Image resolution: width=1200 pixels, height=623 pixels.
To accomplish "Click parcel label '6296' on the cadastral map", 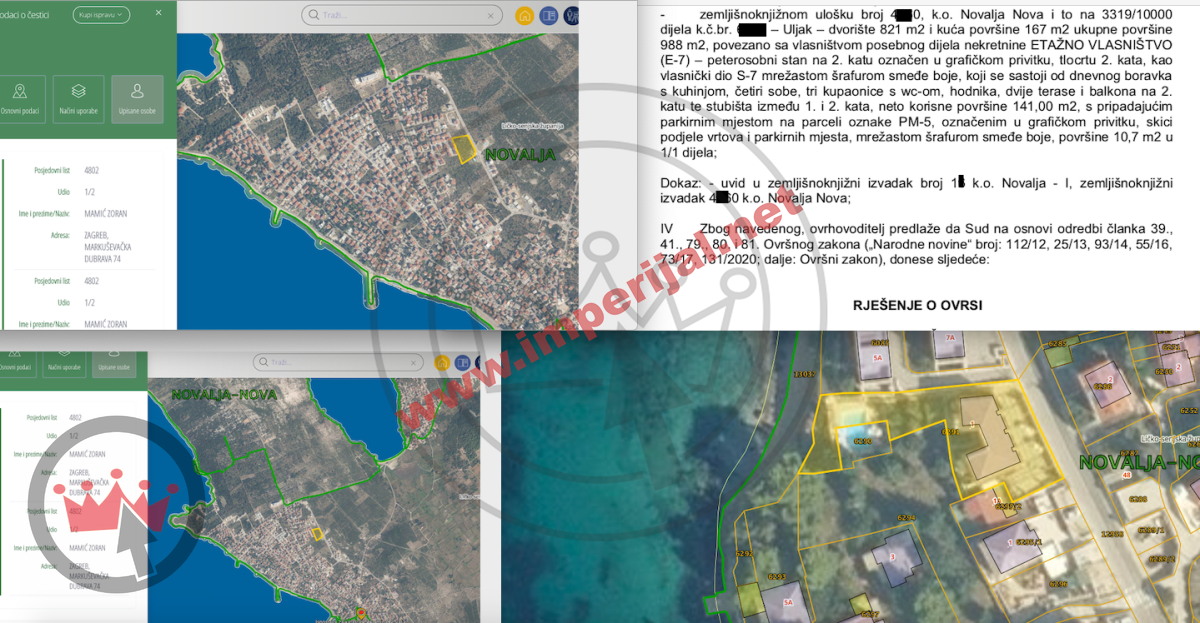I will [1058, 583].
